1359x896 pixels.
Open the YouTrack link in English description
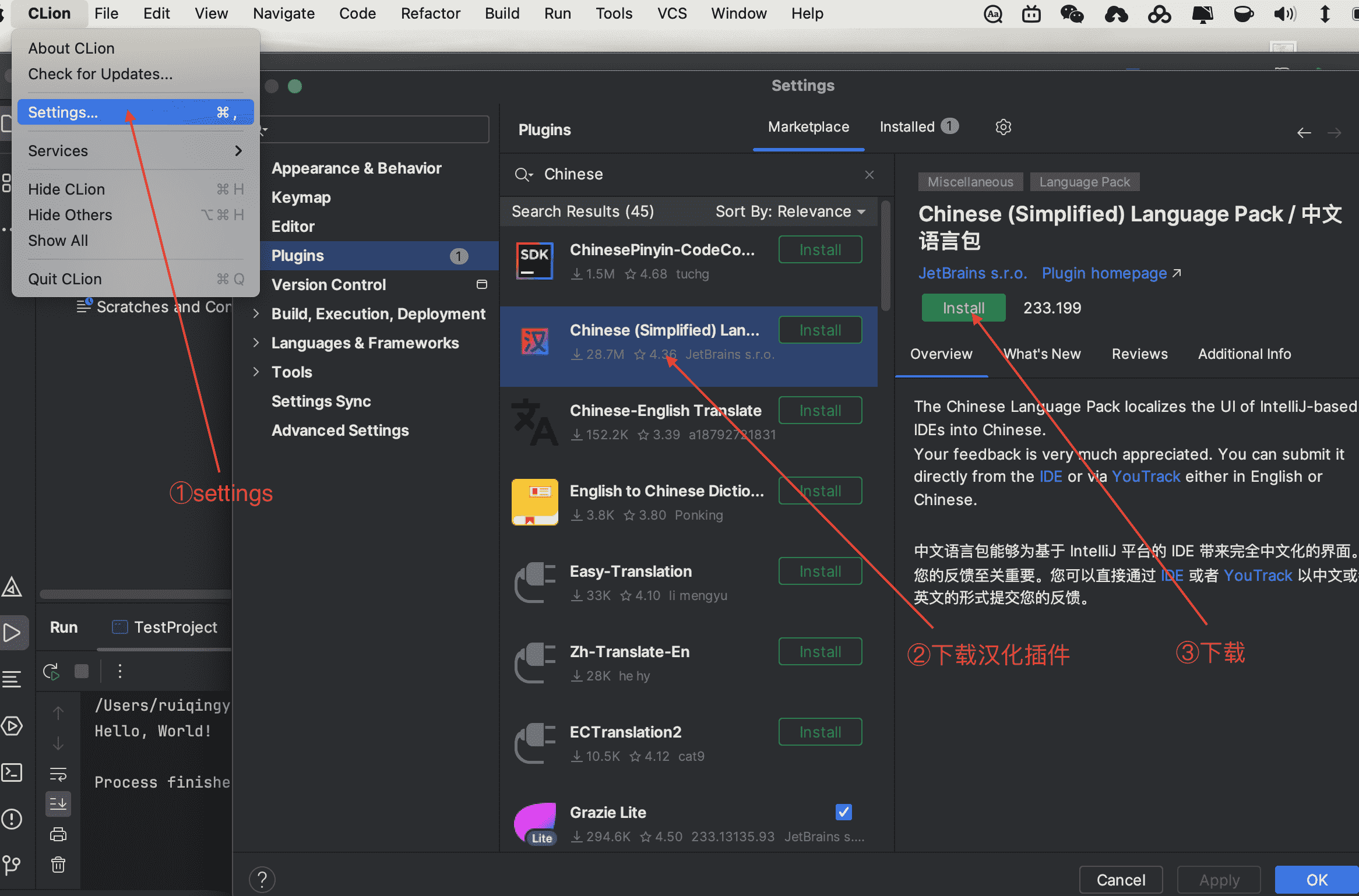[1146, 477]
